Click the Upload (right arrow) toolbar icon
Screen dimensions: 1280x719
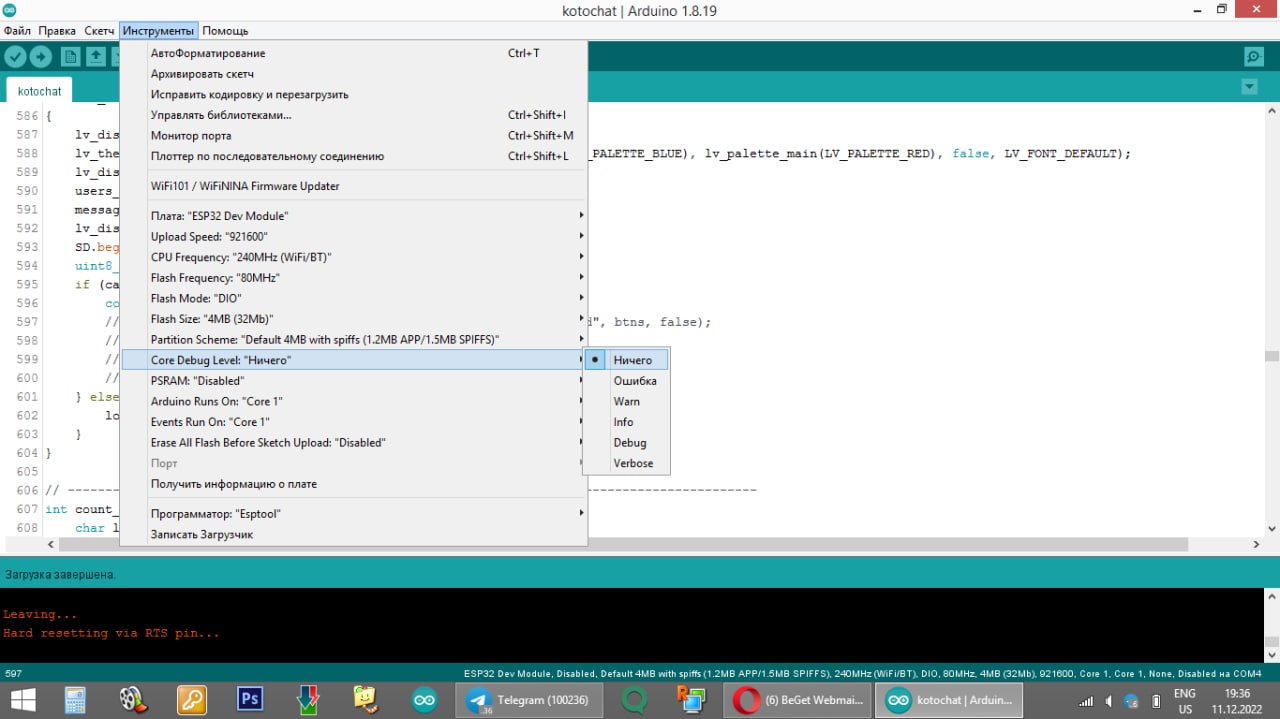[x=41, y=57]
